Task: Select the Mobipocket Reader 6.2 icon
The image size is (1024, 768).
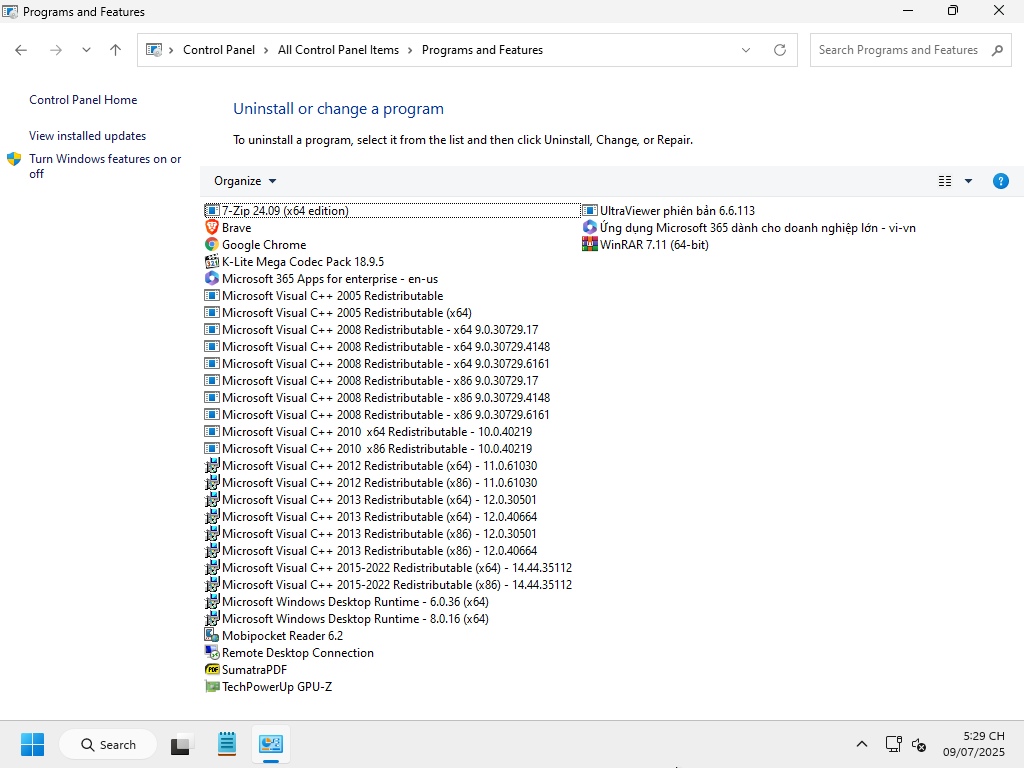Action: pos(212,636)
